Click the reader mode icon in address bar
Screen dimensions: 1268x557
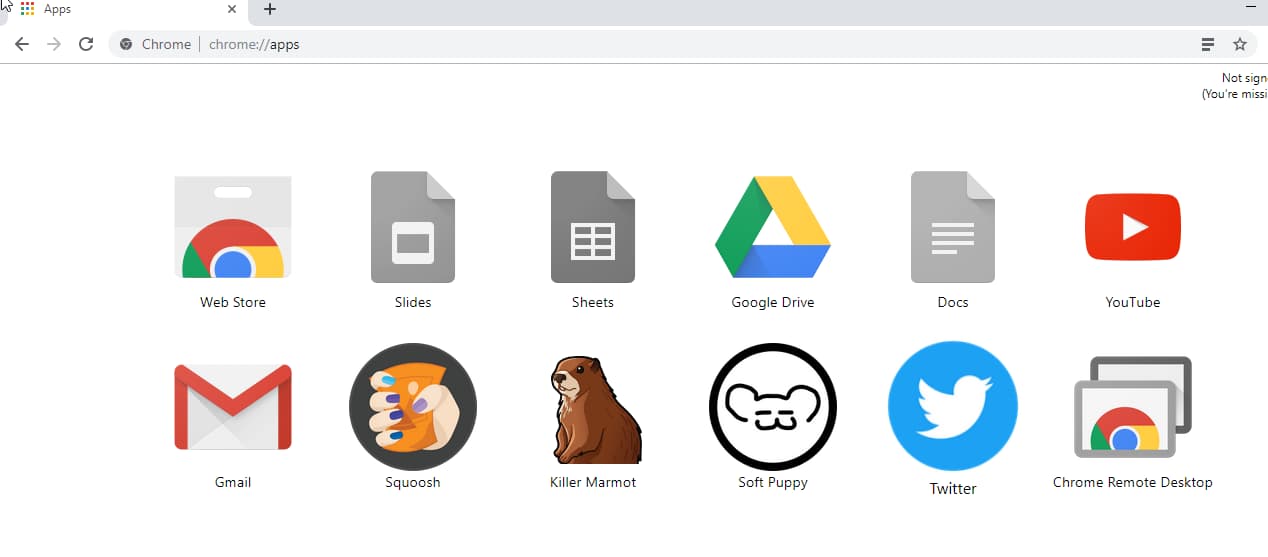(1208, 44)
